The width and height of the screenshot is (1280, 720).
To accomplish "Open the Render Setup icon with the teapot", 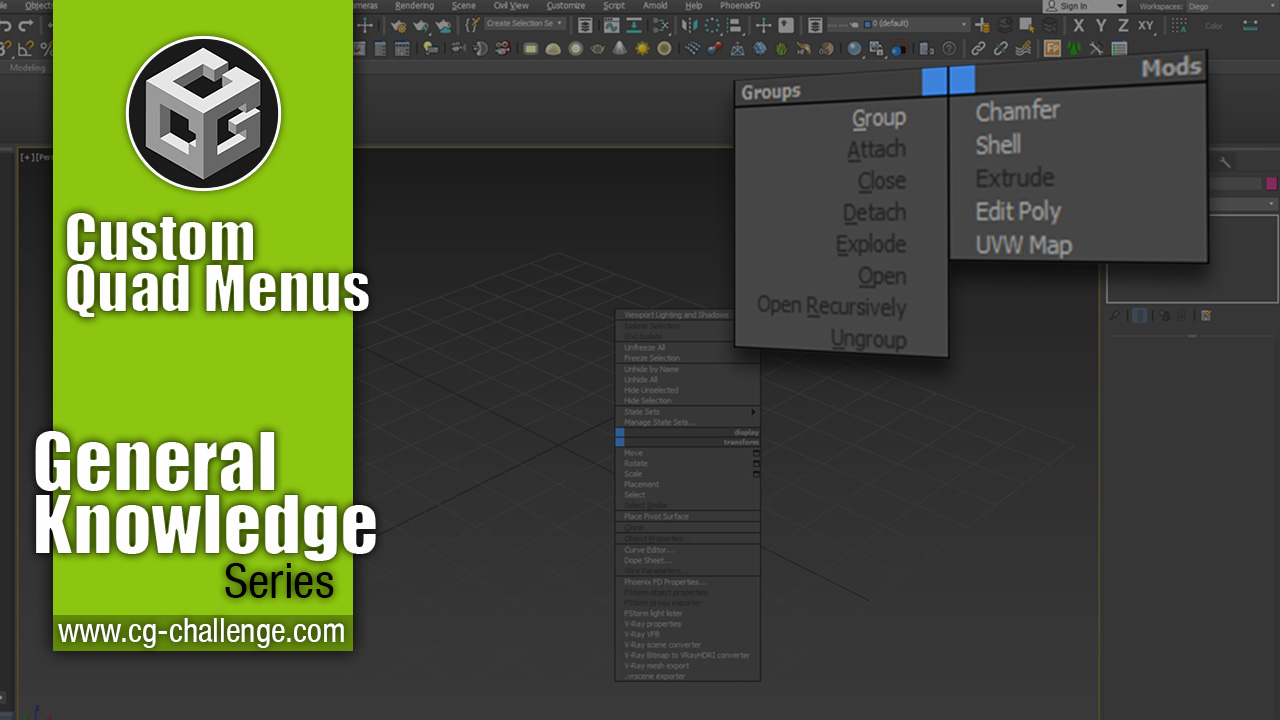I will coord(399,26).
